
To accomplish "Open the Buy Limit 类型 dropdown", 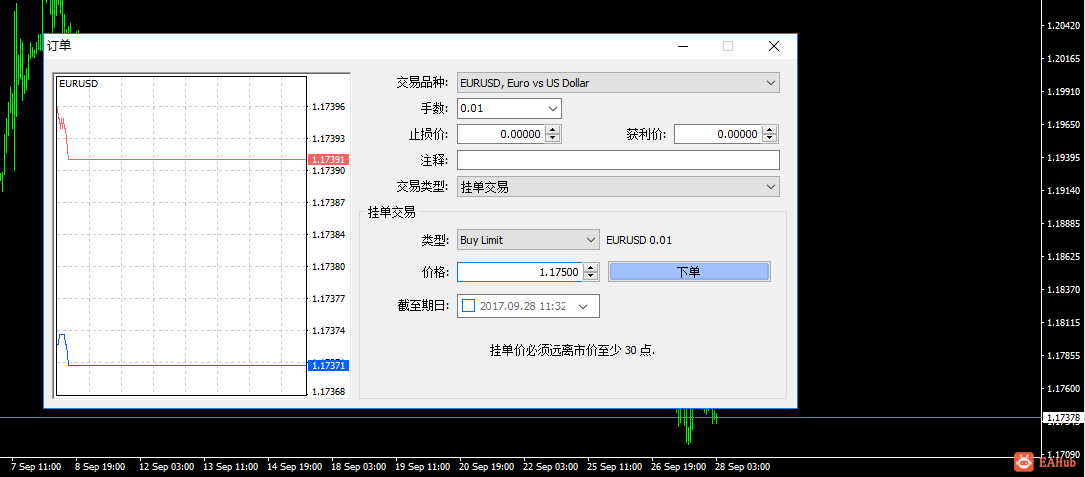I will (x=528, y=240).
